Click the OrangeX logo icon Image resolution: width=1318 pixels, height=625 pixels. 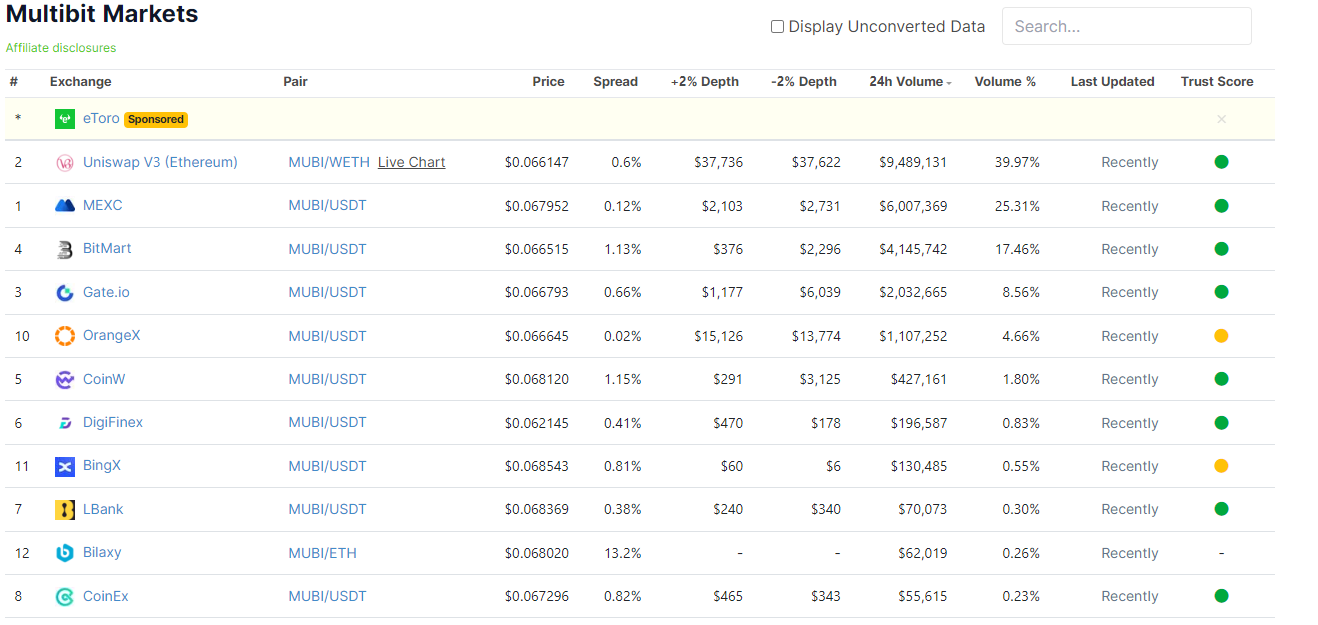point(65,336)
